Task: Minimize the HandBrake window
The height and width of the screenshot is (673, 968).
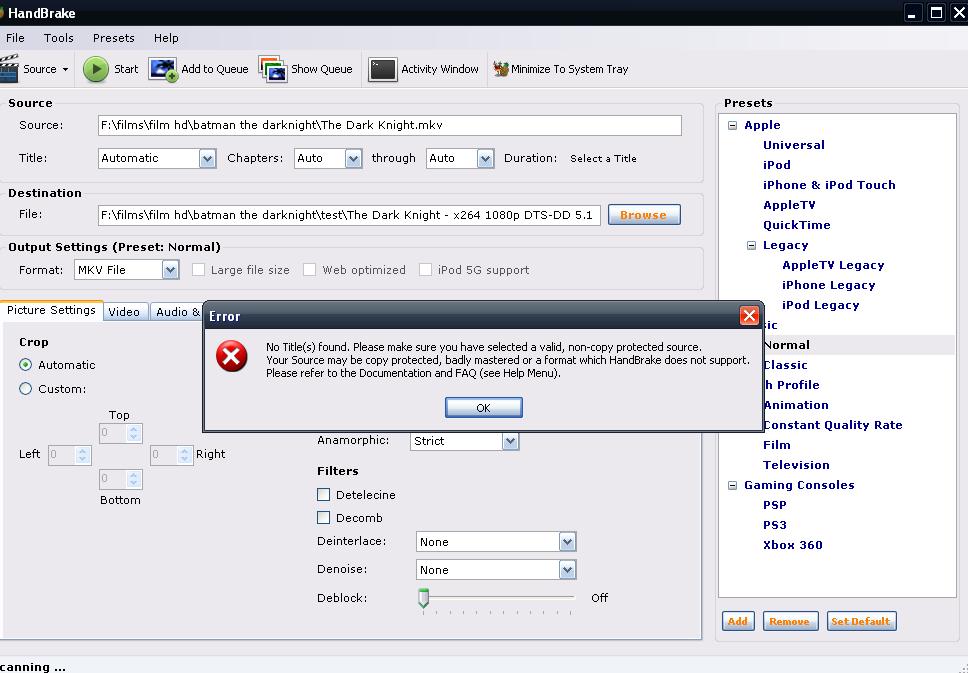Action: coord(912,12)
